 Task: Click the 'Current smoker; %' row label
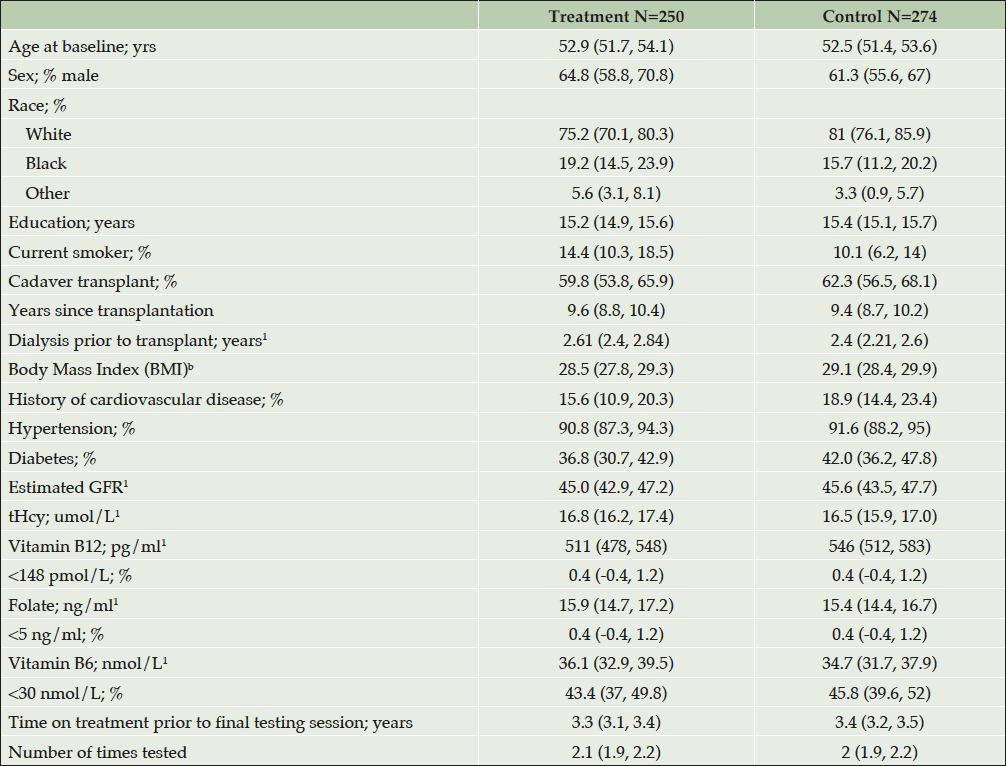point(73,252)
